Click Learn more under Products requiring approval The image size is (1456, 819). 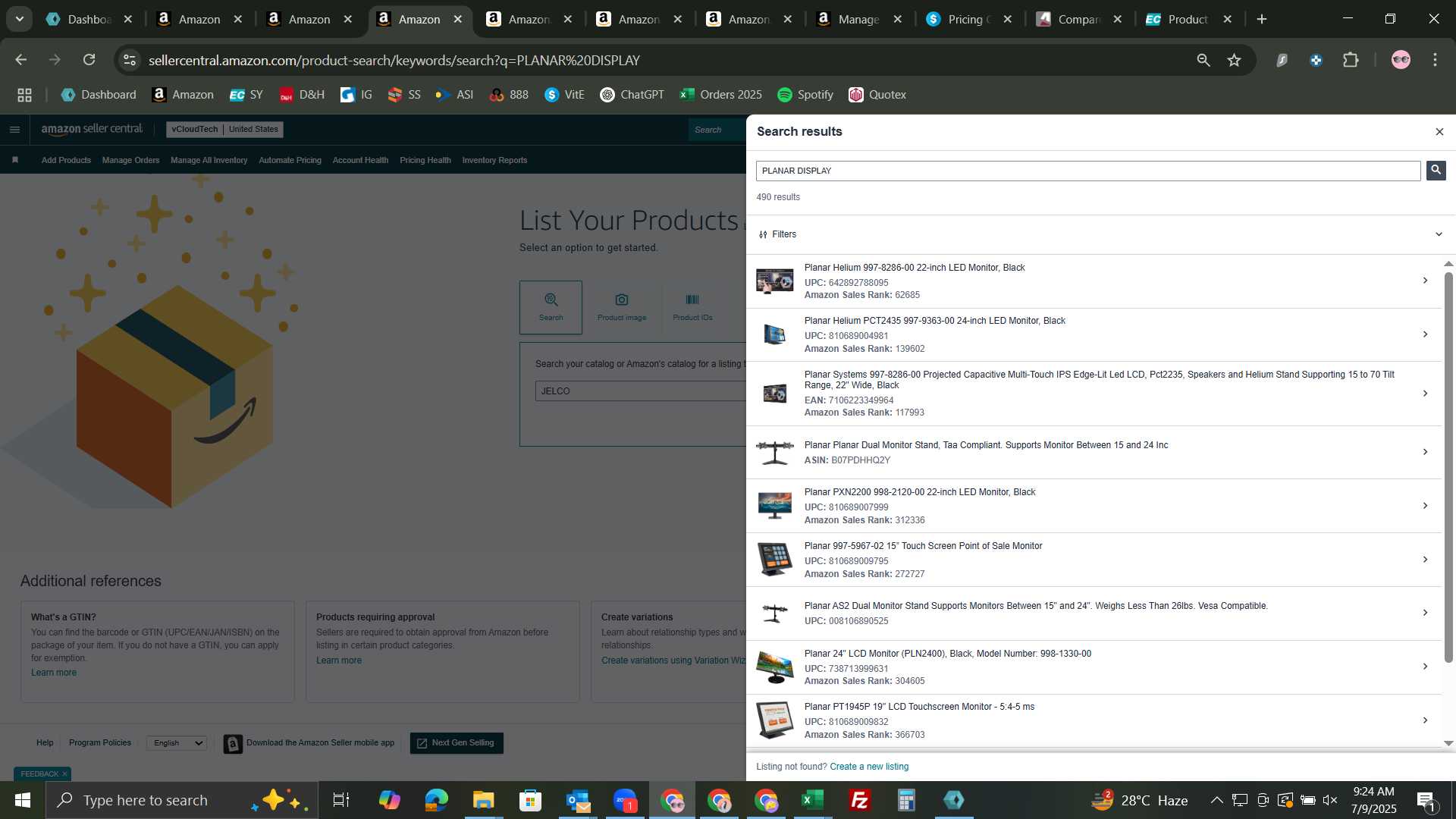tap(339, 661)
